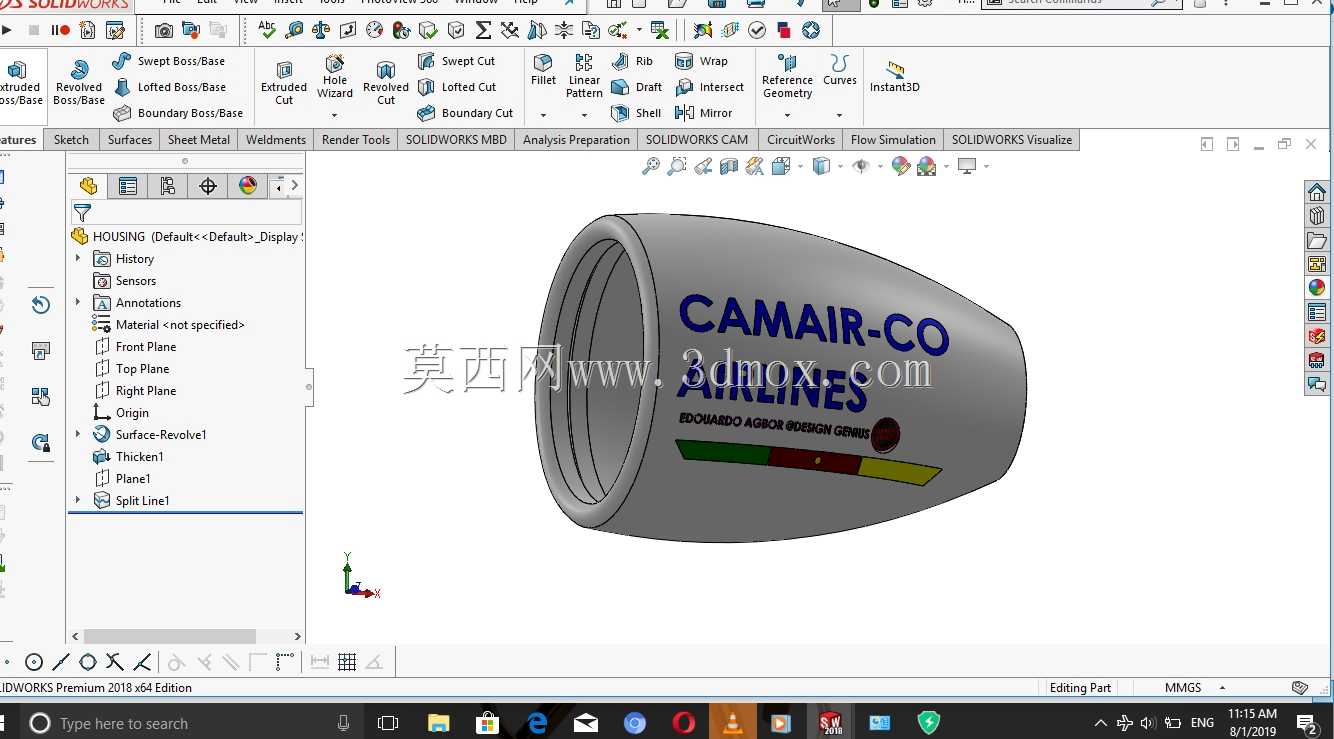This screenshot has height=739, width=1334.
Task: Switch to PropertyManager panel tab
Action: [128, 186]
